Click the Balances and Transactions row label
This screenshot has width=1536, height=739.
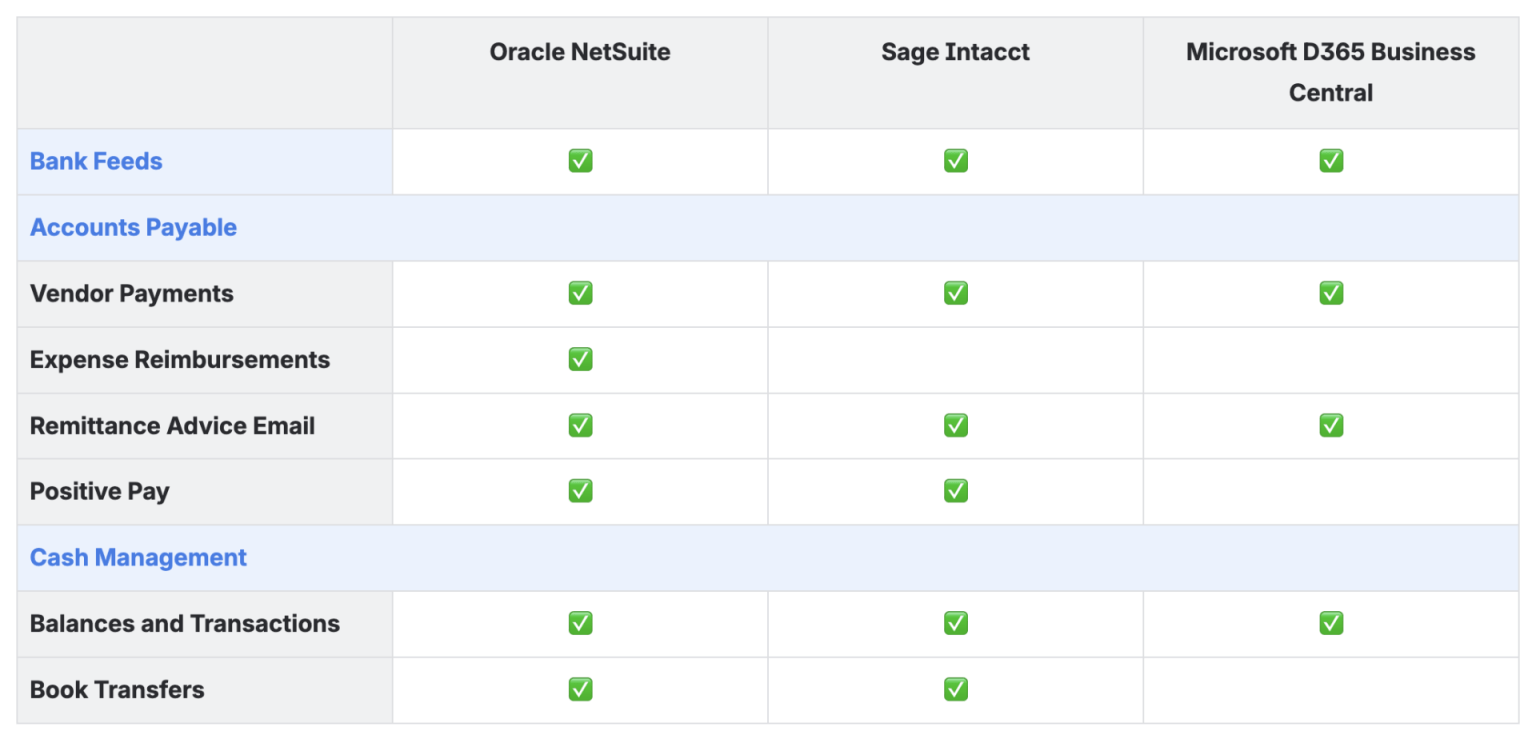(185, 623)
